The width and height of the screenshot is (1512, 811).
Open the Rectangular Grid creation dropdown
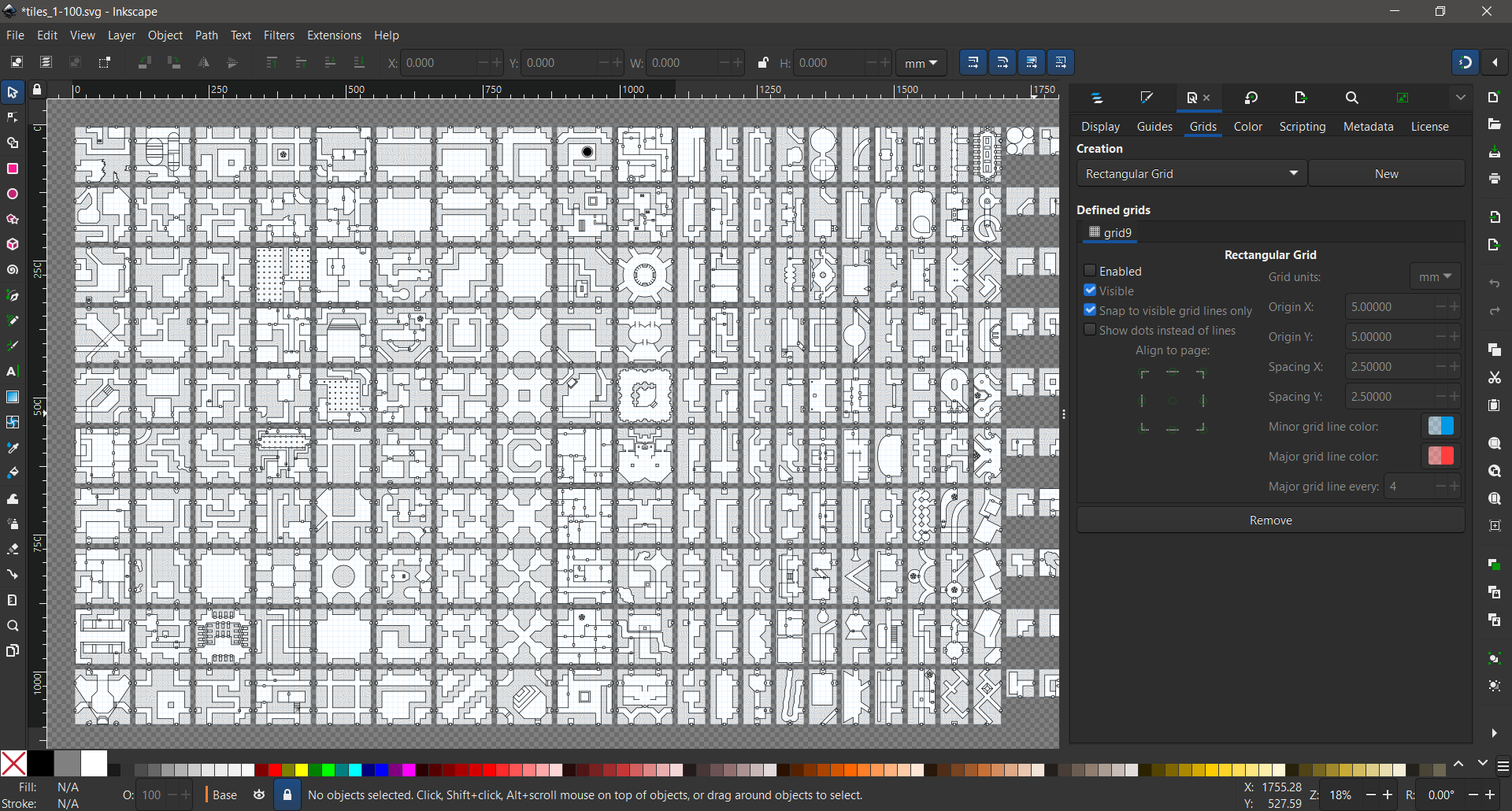1191,174
